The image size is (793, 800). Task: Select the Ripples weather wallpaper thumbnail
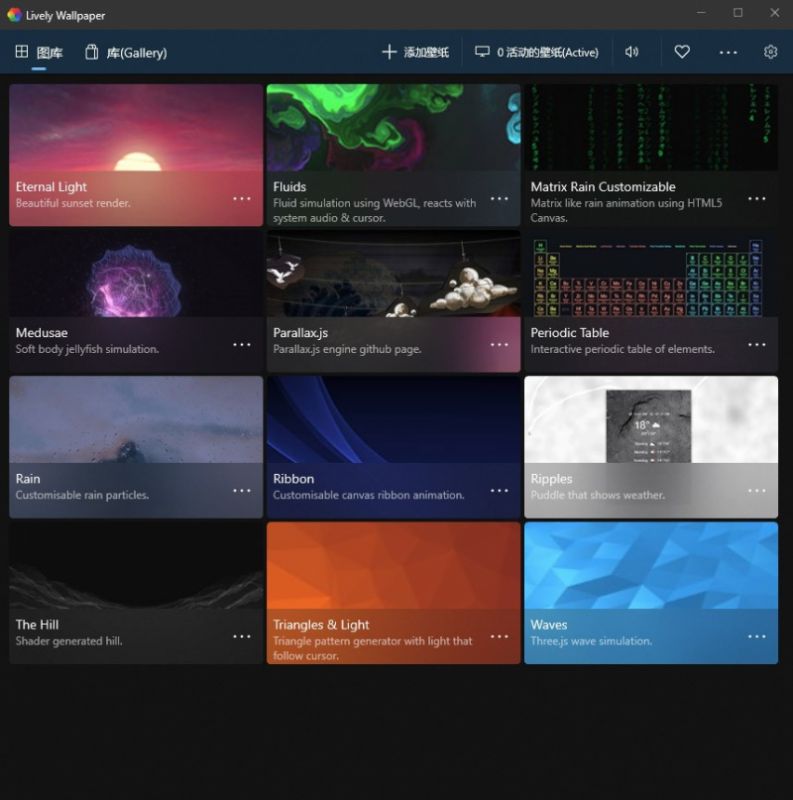[651, 420]
